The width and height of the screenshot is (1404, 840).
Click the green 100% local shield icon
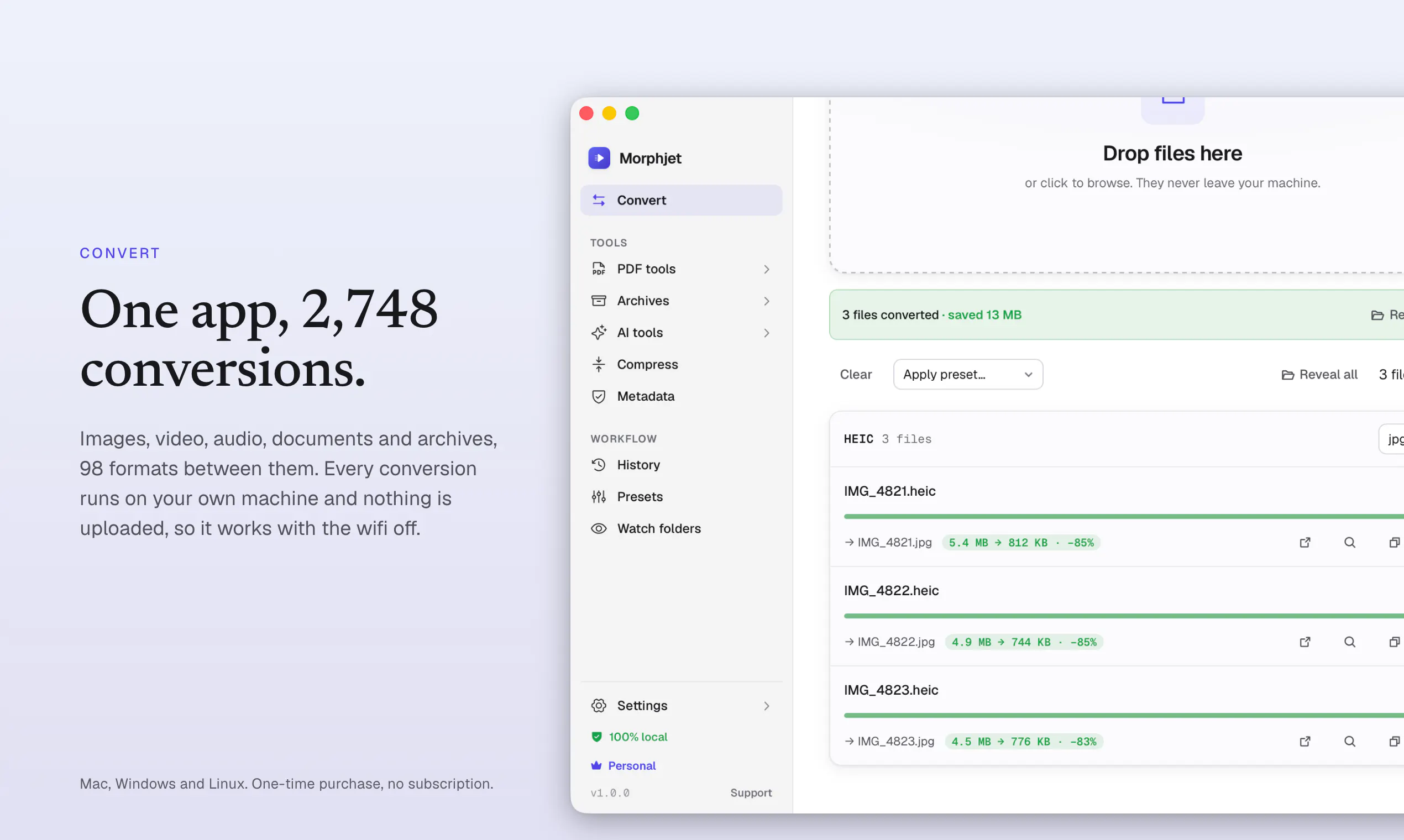[x=596, y=737]
